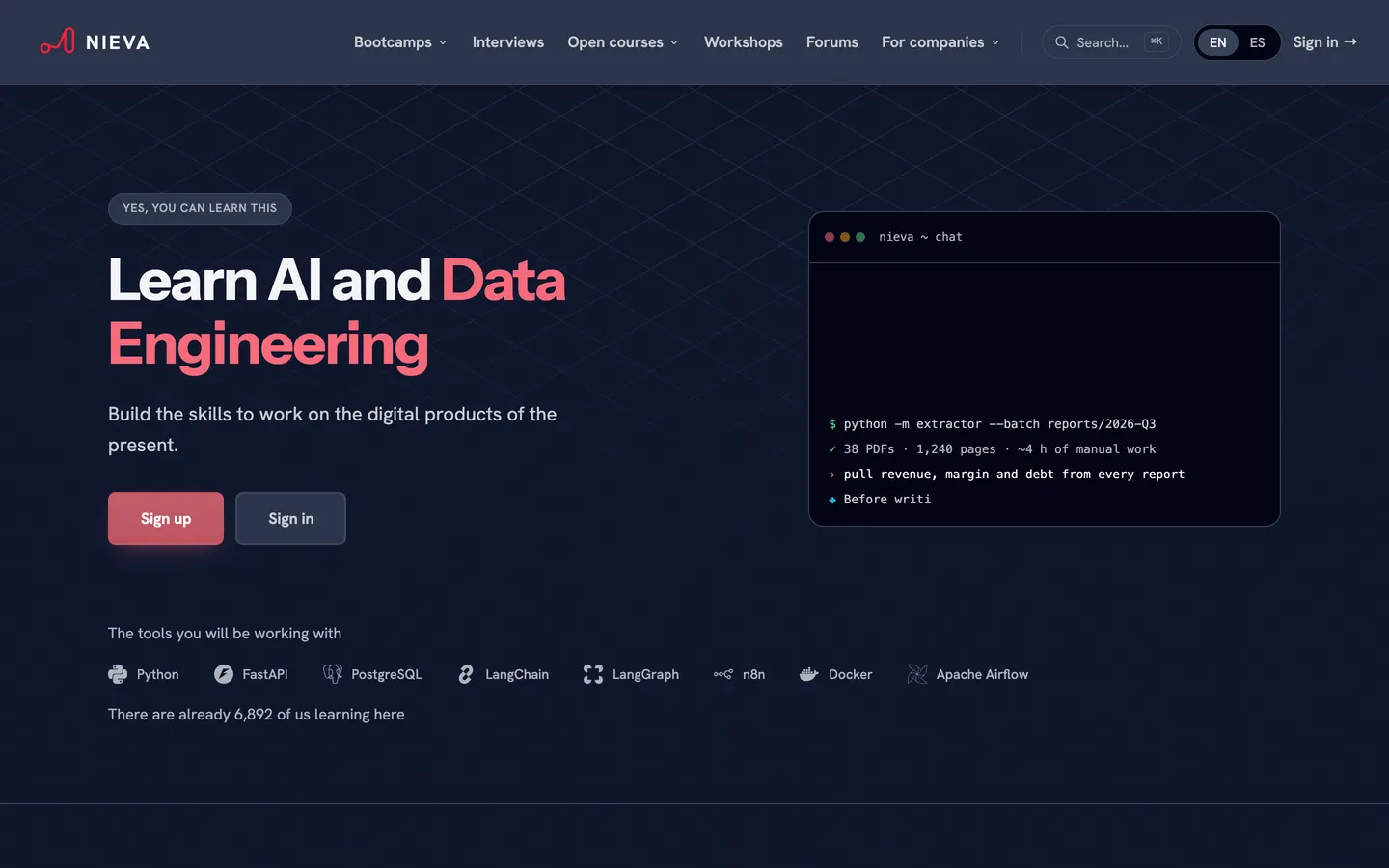
Task: Click the red terminal window dot
Action: [x=830, y=237]
